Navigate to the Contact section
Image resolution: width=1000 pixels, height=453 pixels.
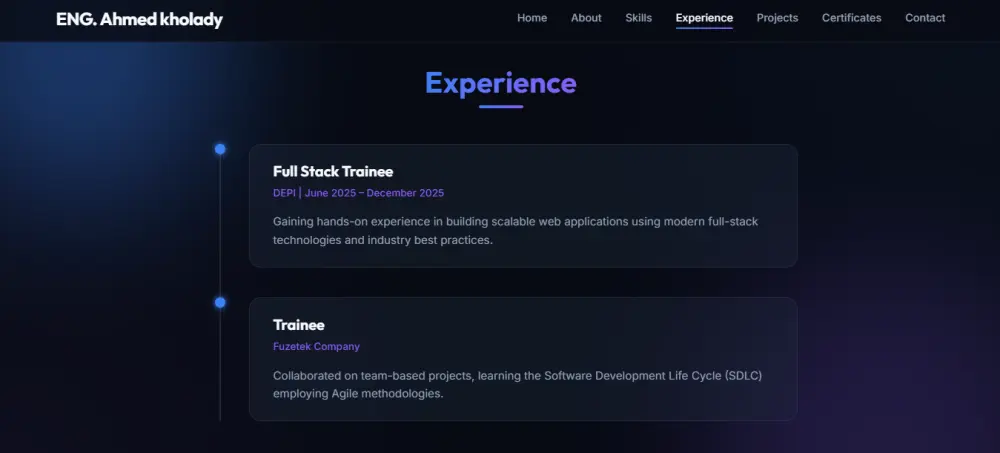coord(925,18)
